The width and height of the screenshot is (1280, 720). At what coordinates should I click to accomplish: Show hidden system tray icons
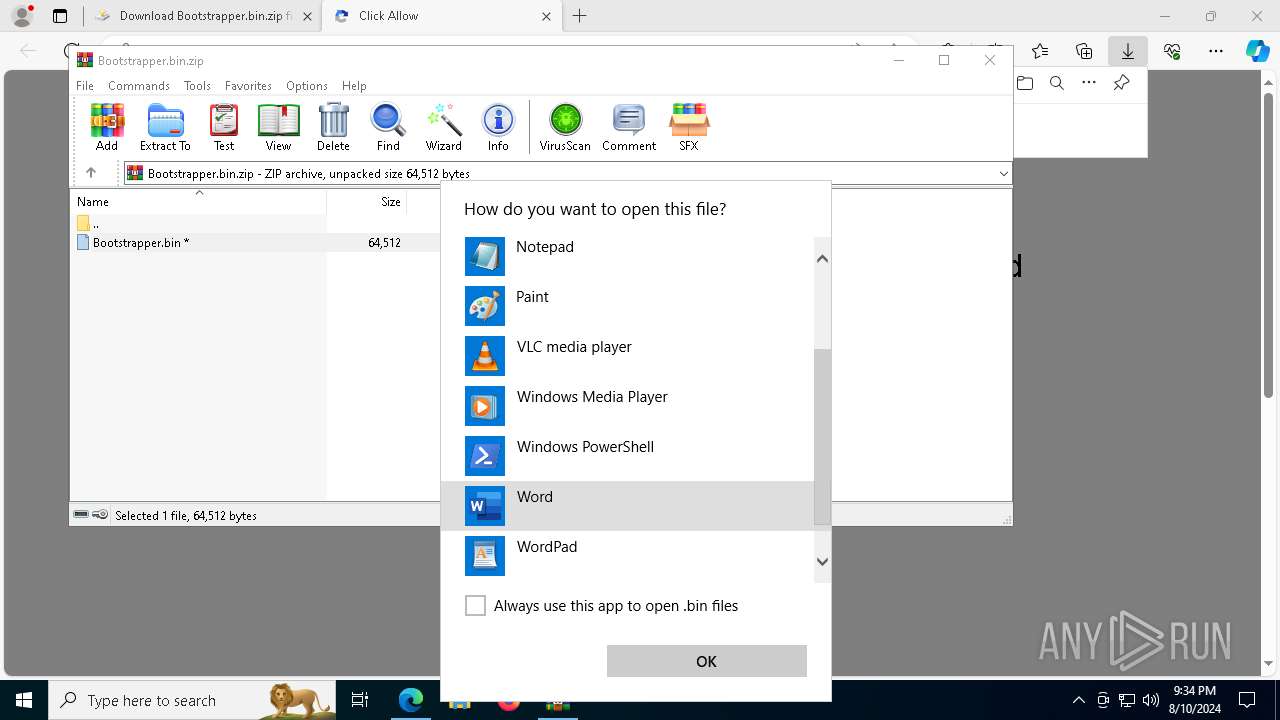pyautogui.click(x=1078, y=700)
